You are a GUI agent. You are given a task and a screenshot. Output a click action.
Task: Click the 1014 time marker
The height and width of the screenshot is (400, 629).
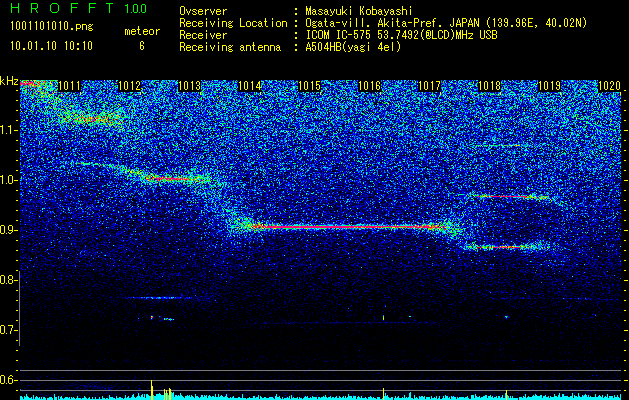[x=250, y=86]
